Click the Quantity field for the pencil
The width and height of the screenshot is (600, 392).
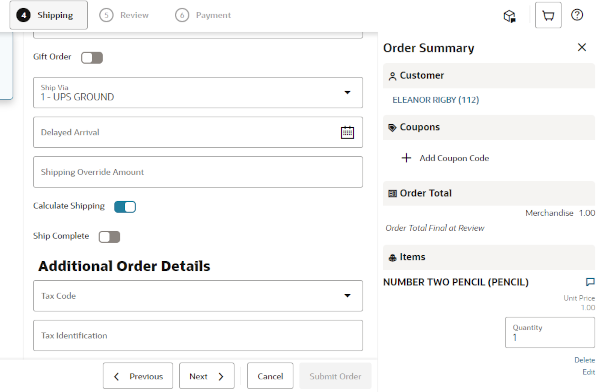(549, 332)
